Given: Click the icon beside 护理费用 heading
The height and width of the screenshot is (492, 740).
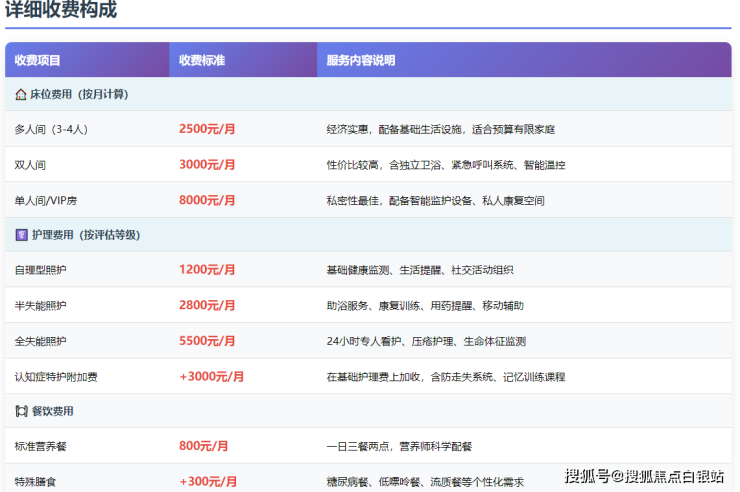Looking at the screenshot, I should (x=21, y=235).
